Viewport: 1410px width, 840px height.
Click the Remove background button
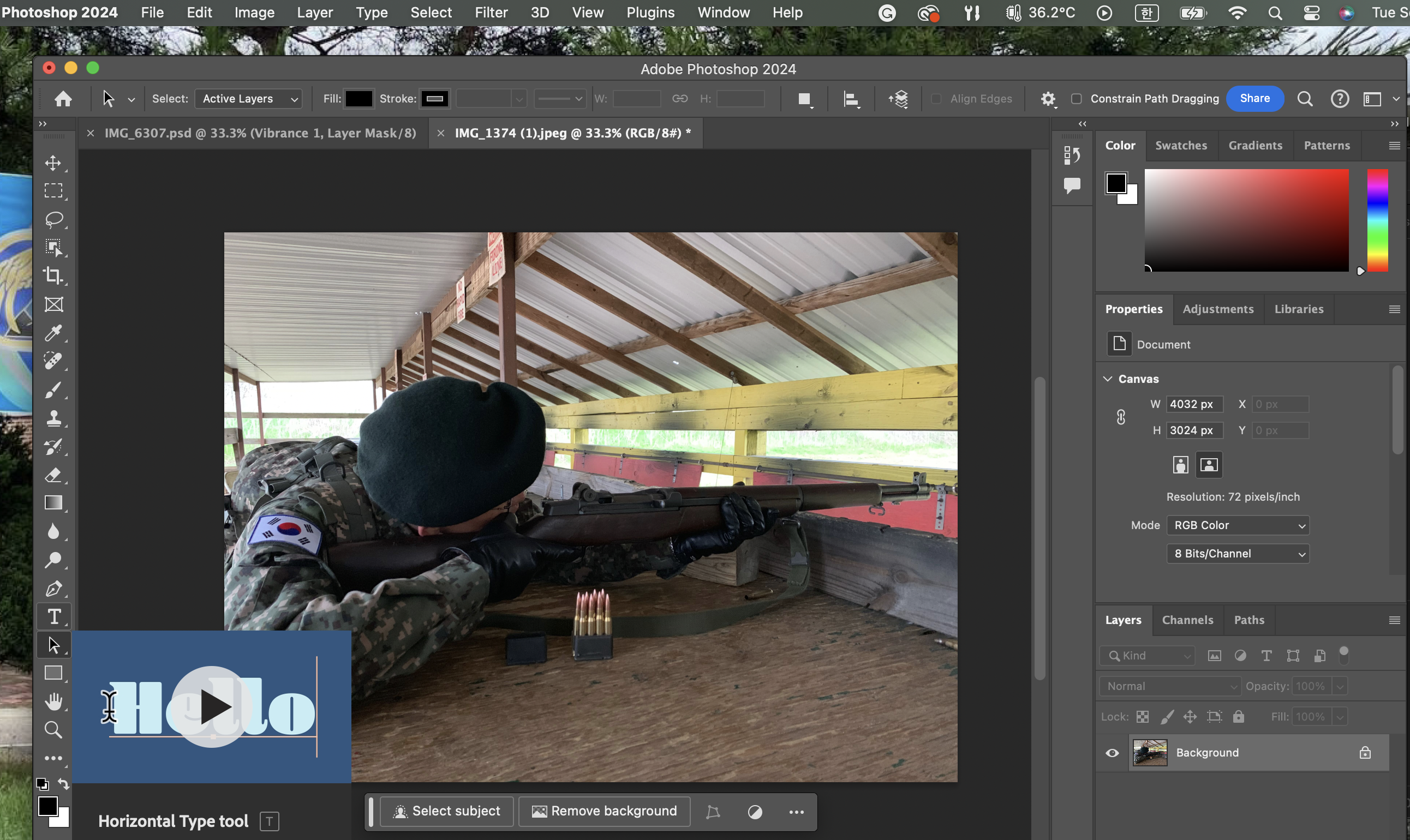(x=604, y=811)
